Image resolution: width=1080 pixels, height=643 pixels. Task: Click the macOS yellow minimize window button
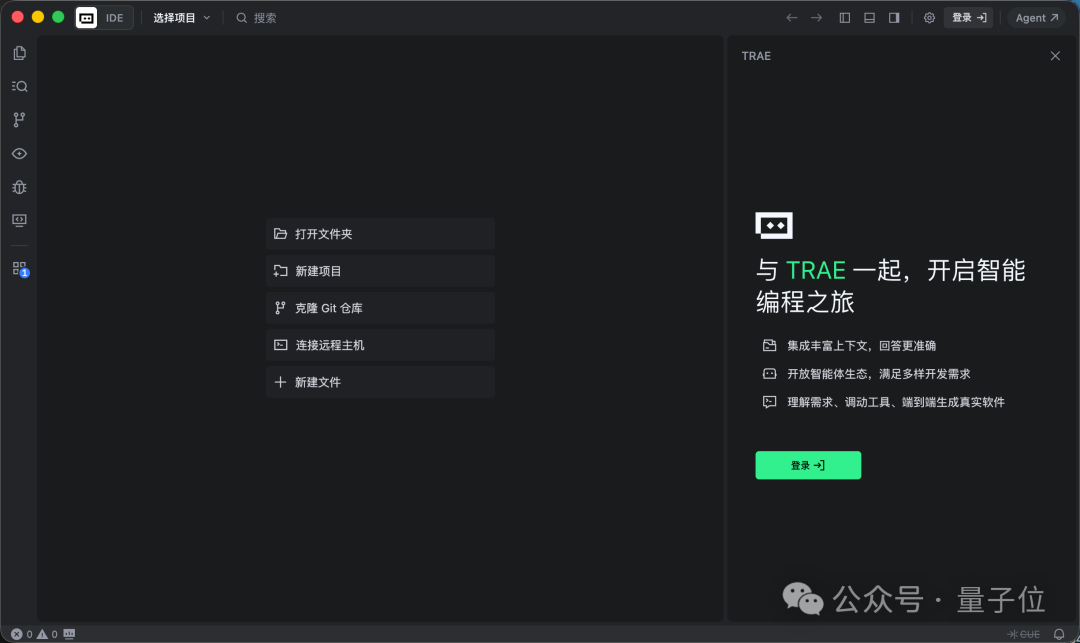pyautogui.click(x=38, y=17)
